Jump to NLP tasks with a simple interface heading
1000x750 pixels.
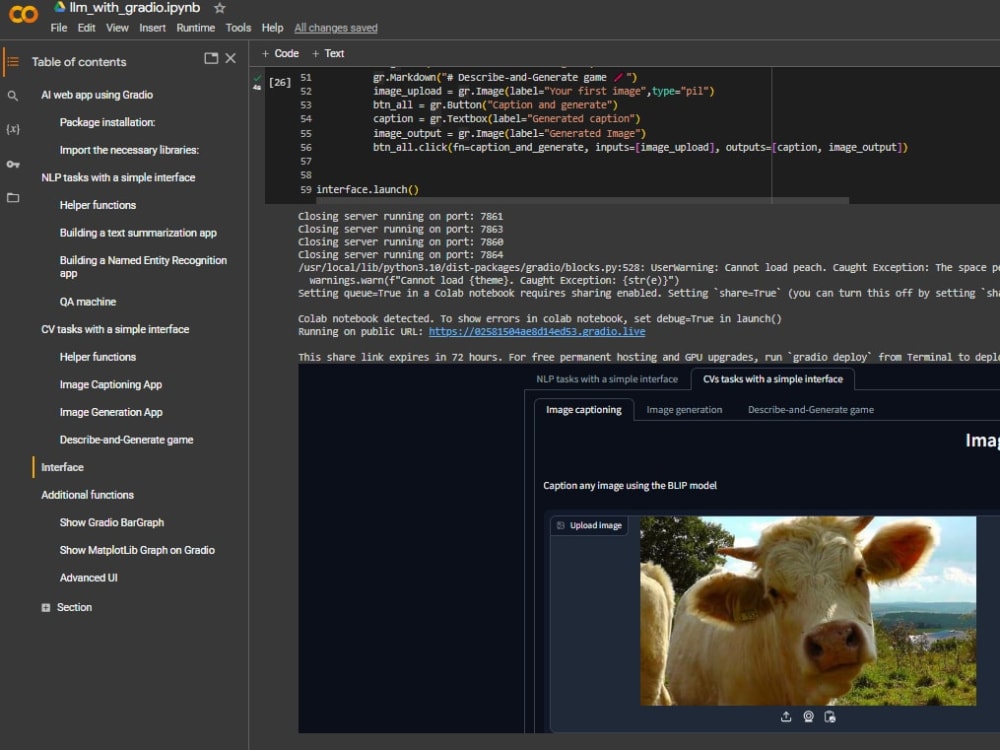pos(118,177)
